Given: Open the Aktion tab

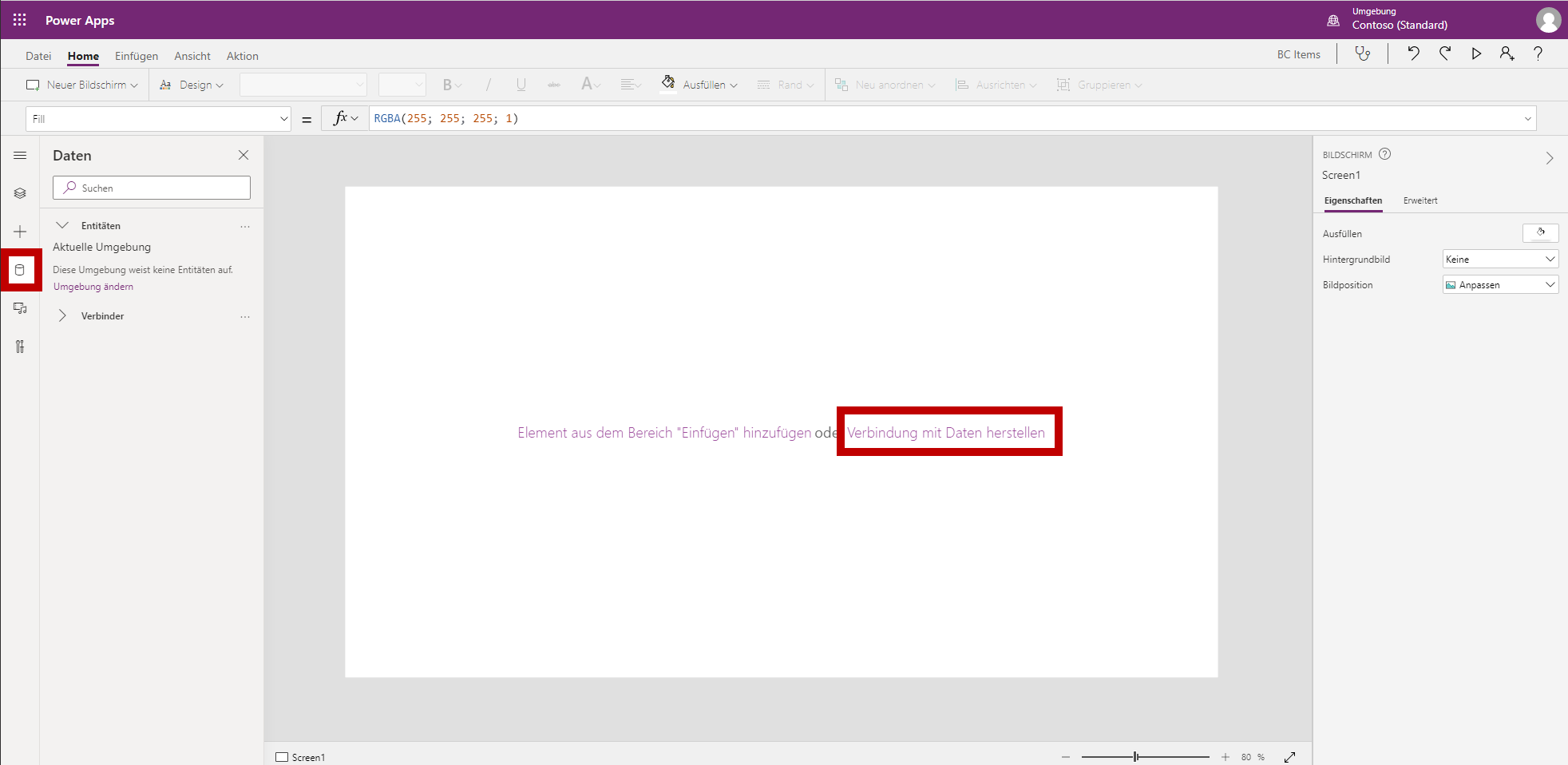Looking at the screenshot, I should point(243,56).
